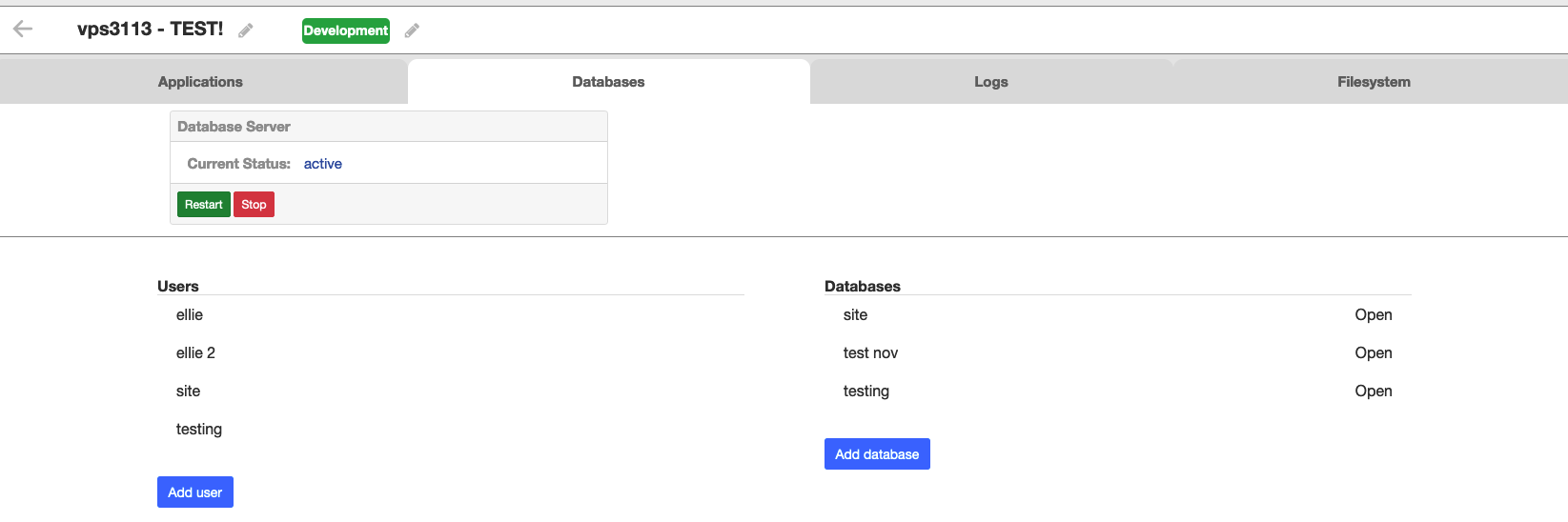This screenshot has width=1568, height=522.
Task: Click the vps3113 - TEST! server title
Action: [151, 29]
